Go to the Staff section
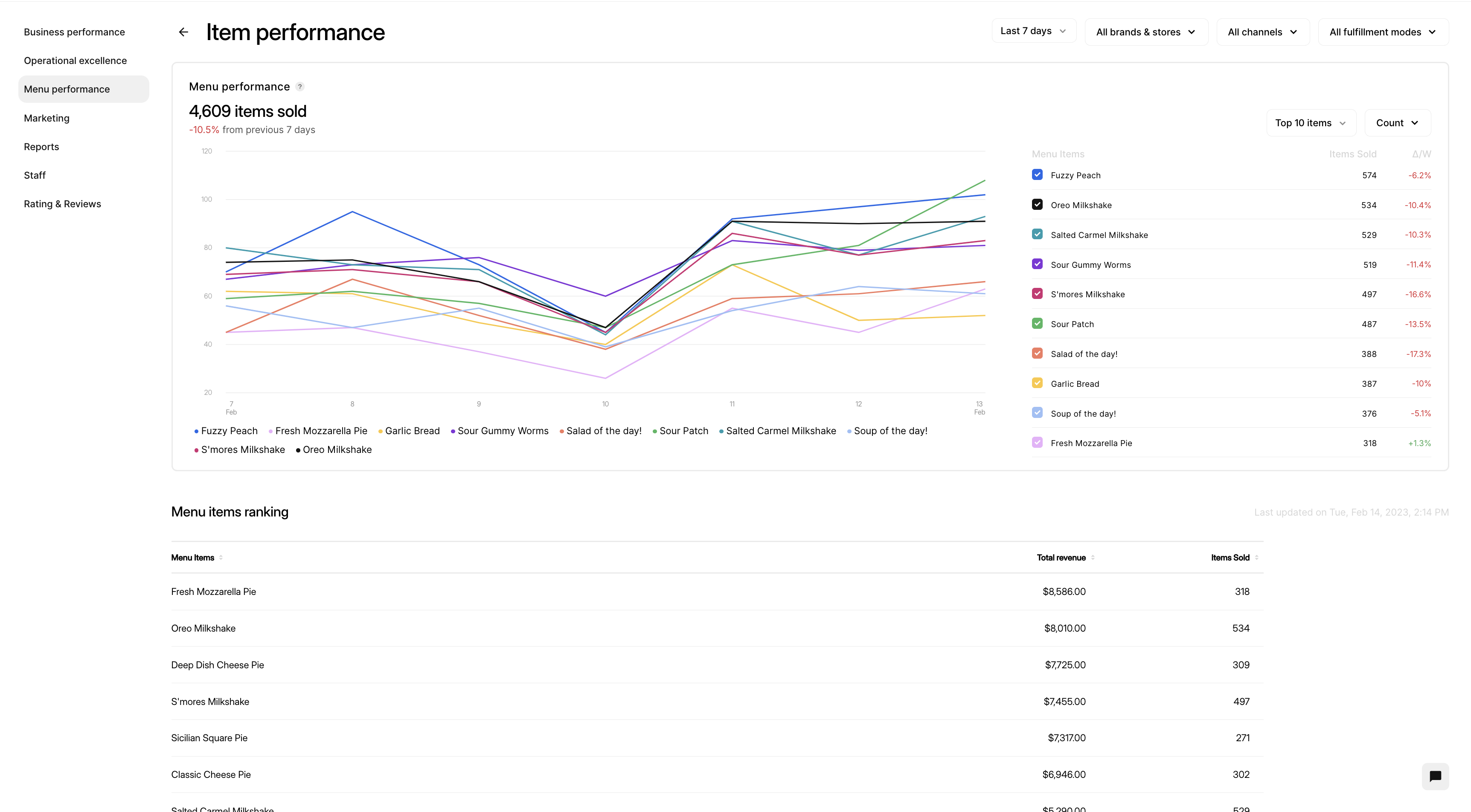The width and height of the screenshot is (1471, 812). [35, 175]
